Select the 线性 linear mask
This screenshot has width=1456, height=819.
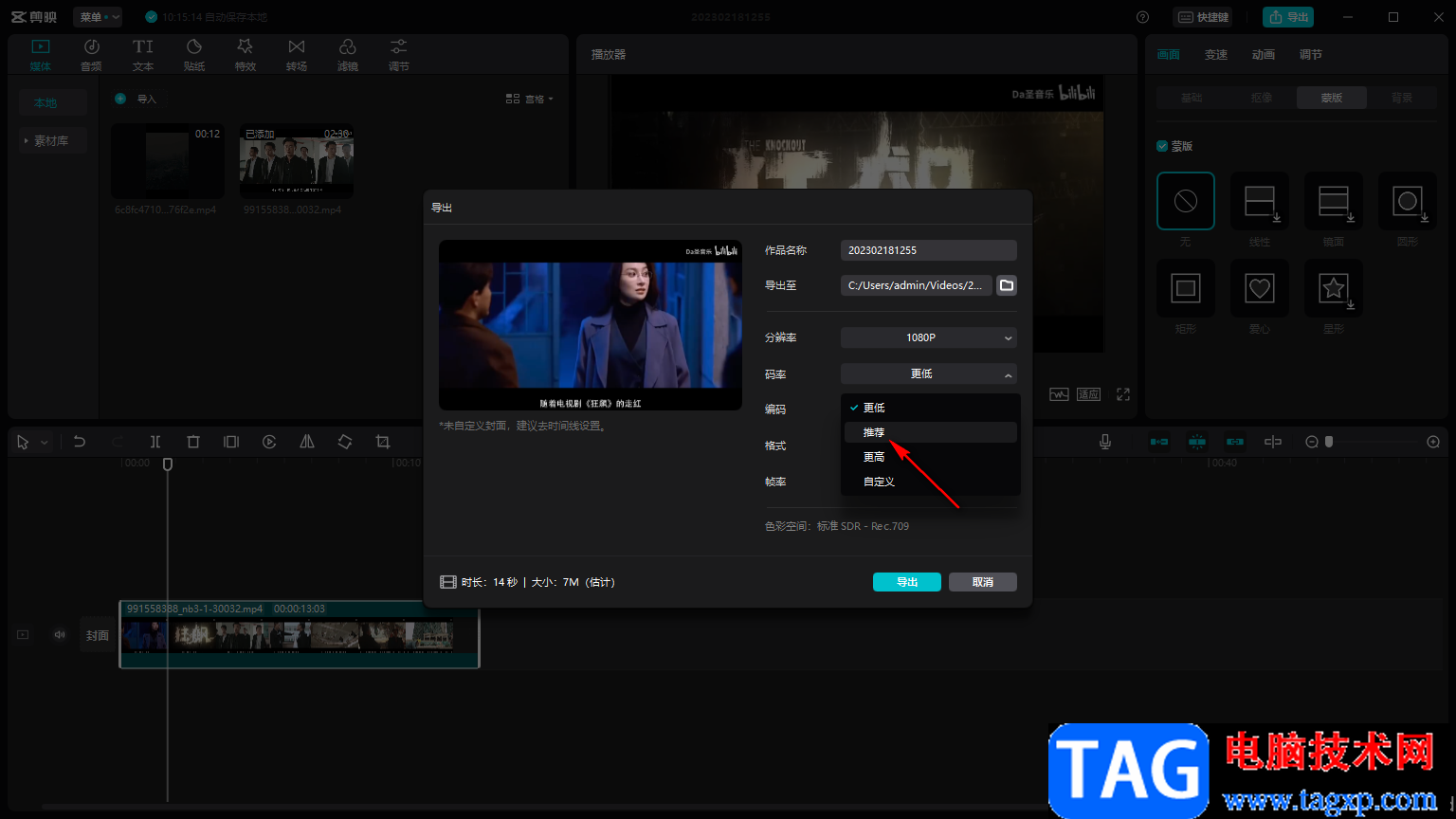click(1260, 201)
